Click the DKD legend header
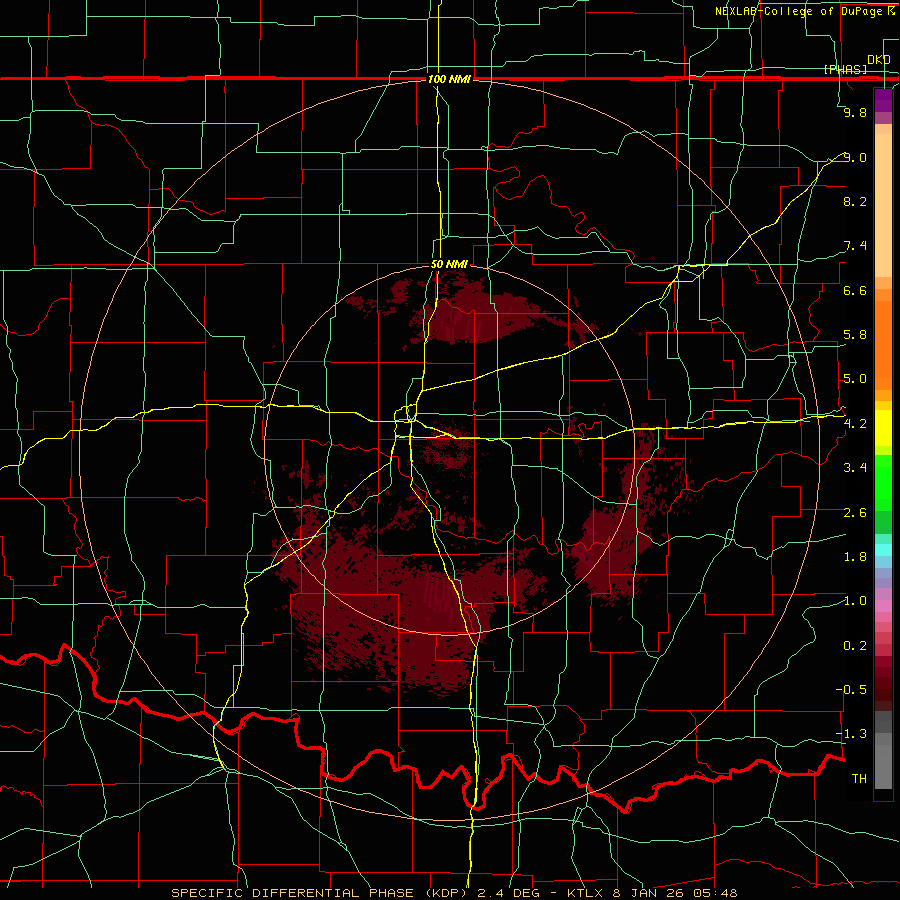Viewport: 900px width, 900px height. (x=879, y=60)
